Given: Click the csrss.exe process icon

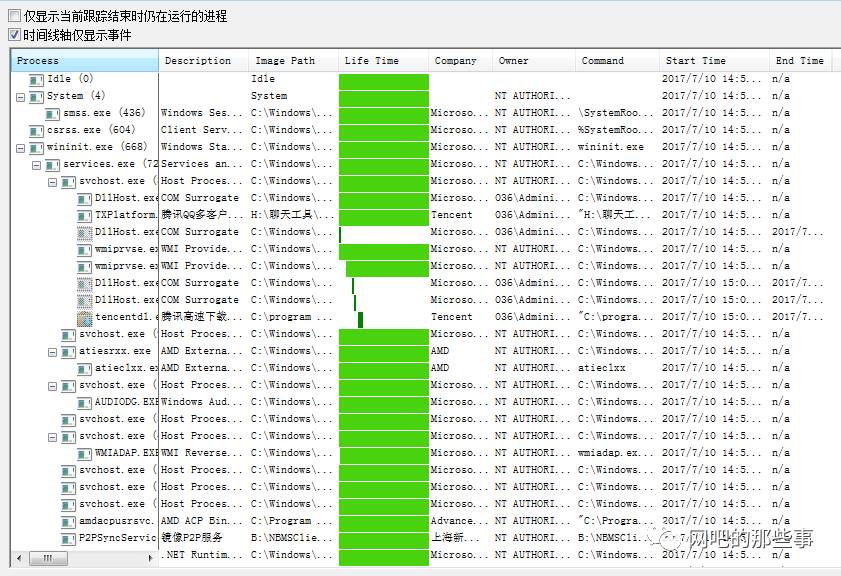Looking at the screenshot, I should click(x=37, y=130).
